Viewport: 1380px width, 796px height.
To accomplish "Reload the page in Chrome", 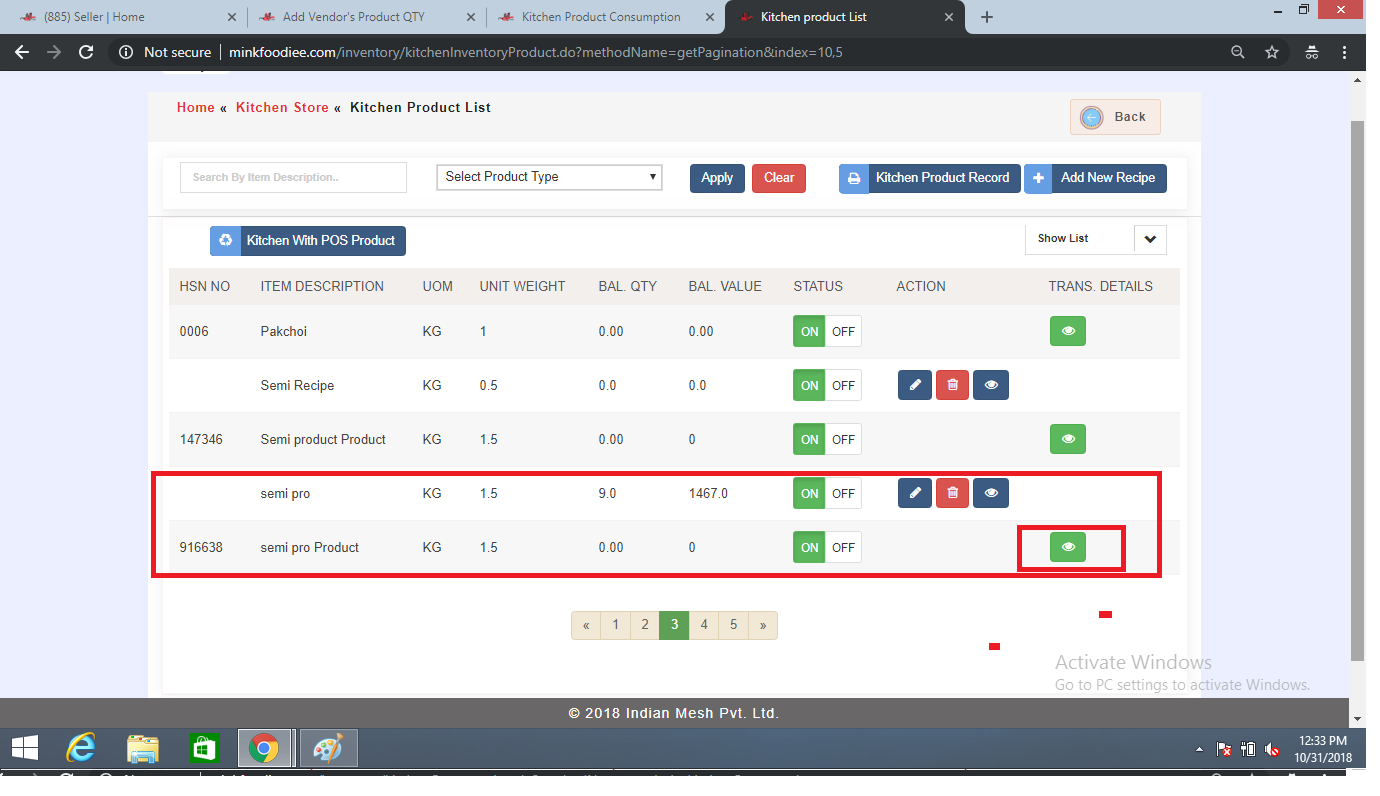I will click(x=86, y=52).
